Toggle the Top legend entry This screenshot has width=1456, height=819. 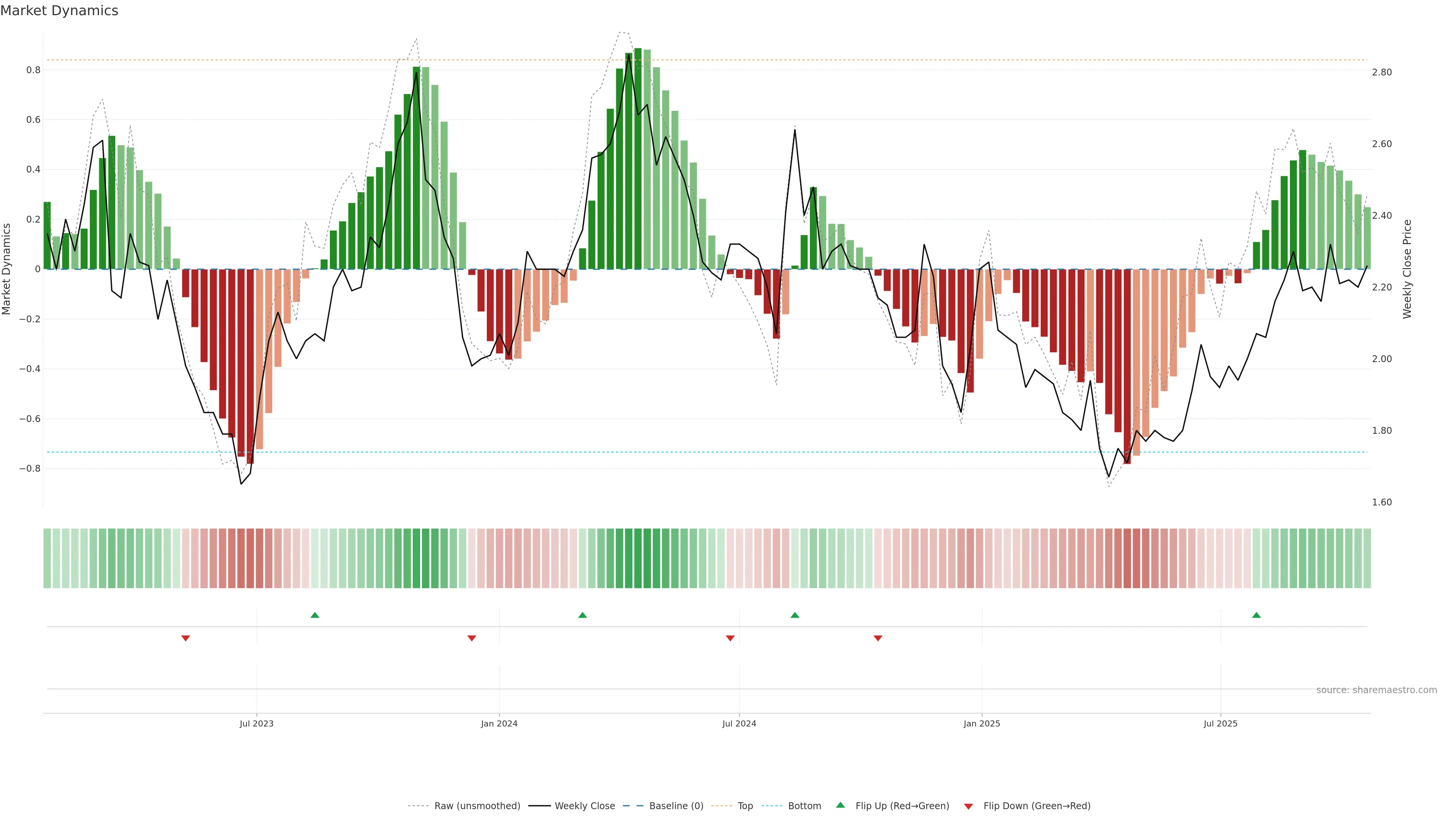[745, 806]
